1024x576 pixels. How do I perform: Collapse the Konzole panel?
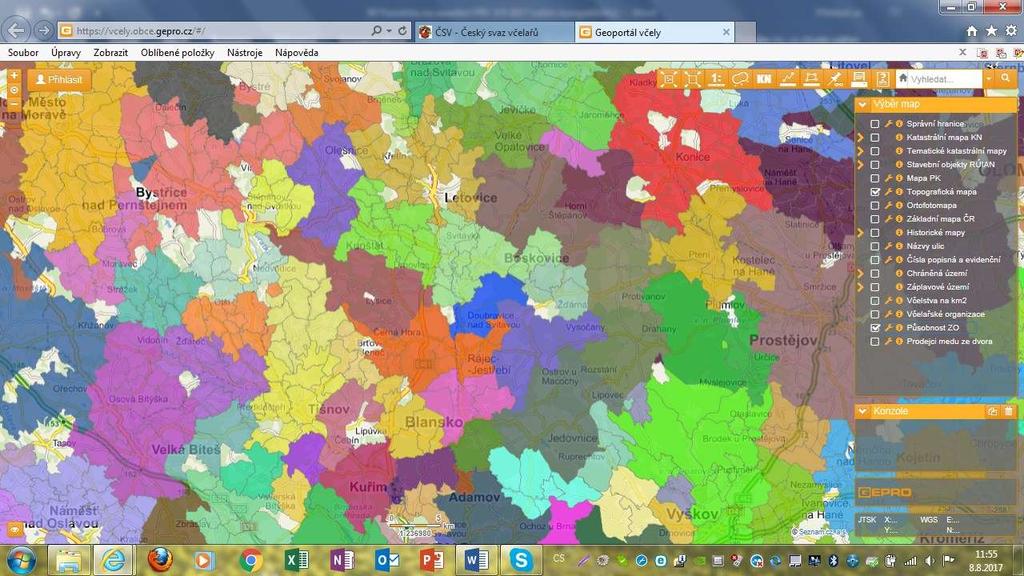coord(863,411)
